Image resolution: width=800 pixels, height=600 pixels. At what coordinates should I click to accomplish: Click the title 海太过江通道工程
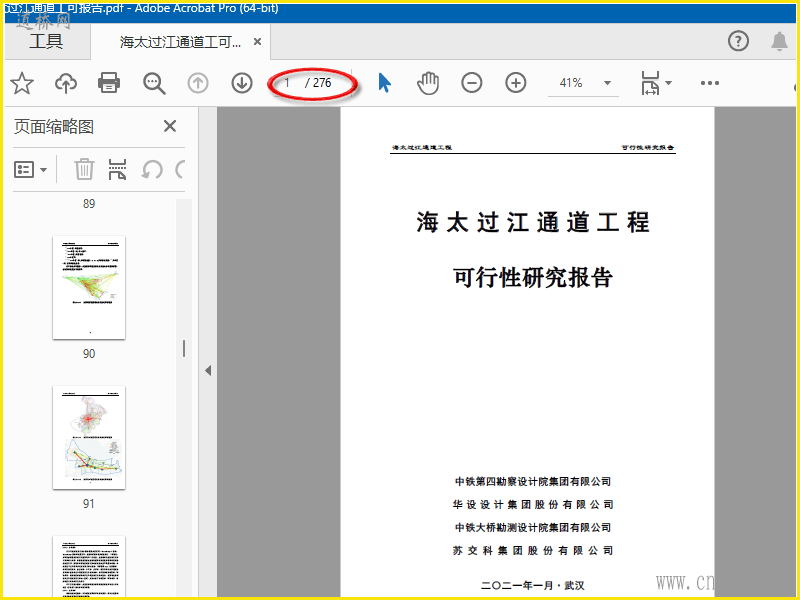click(533, 222)
